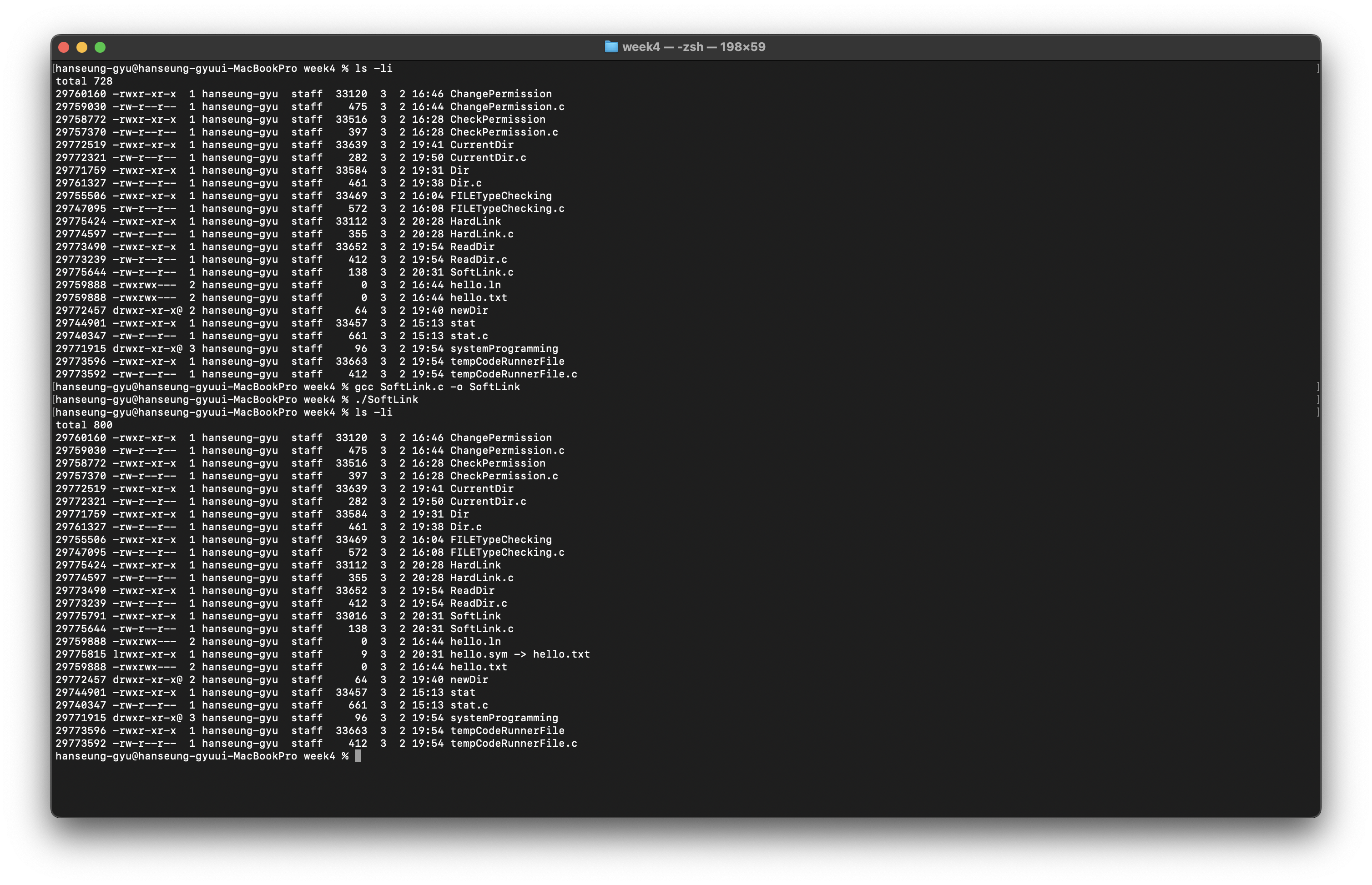Click the week4 folder icon in title bar

coord(611,46)
